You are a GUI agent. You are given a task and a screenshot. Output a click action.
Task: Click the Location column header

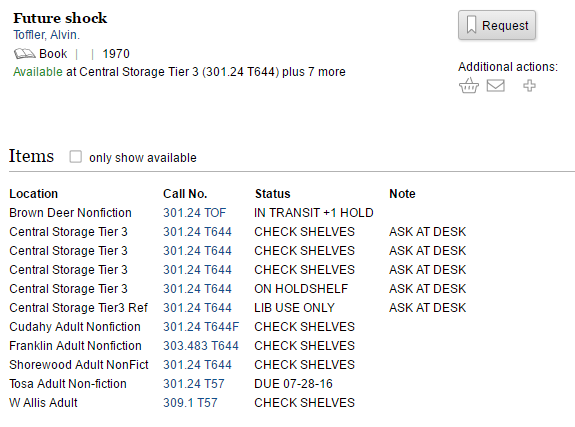34,194
